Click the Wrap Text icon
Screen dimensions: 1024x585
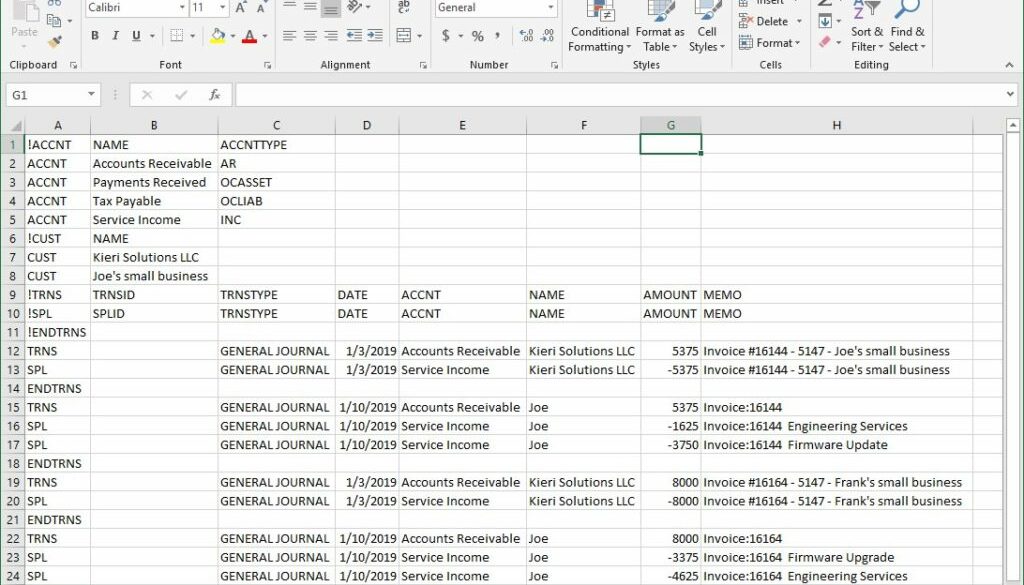[x=404, y=7]
